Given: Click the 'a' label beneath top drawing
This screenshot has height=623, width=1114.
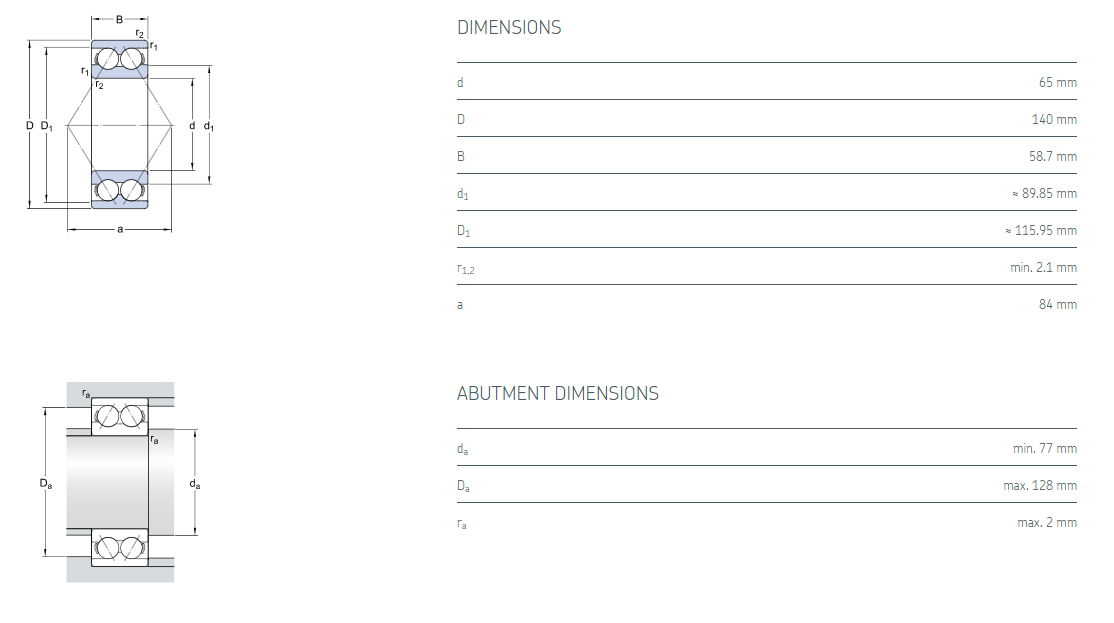Looking at the screenshot, I should (x=120, y=230).
